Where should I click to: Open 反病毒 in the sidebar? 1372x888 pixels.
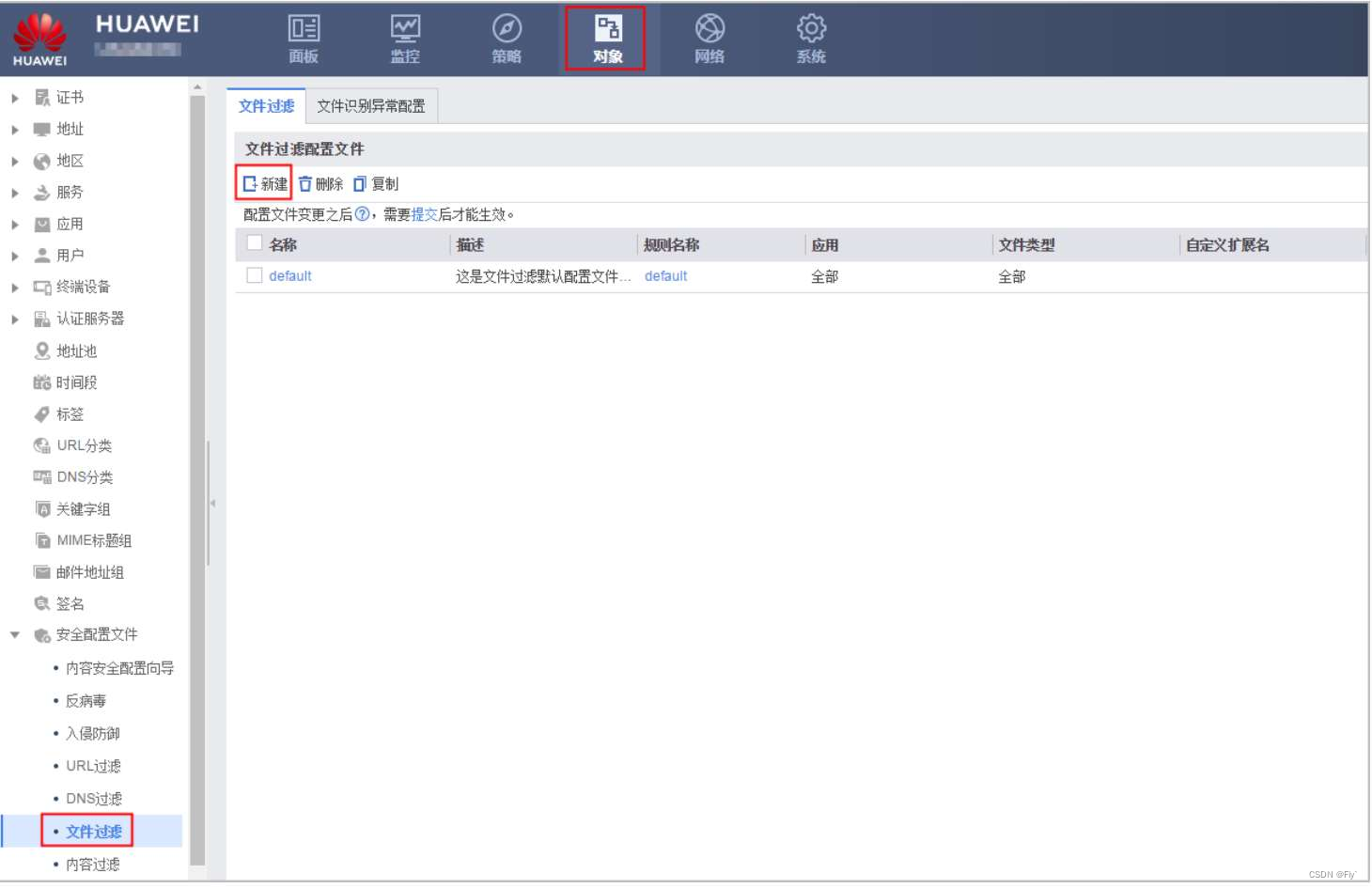[86, 701]
